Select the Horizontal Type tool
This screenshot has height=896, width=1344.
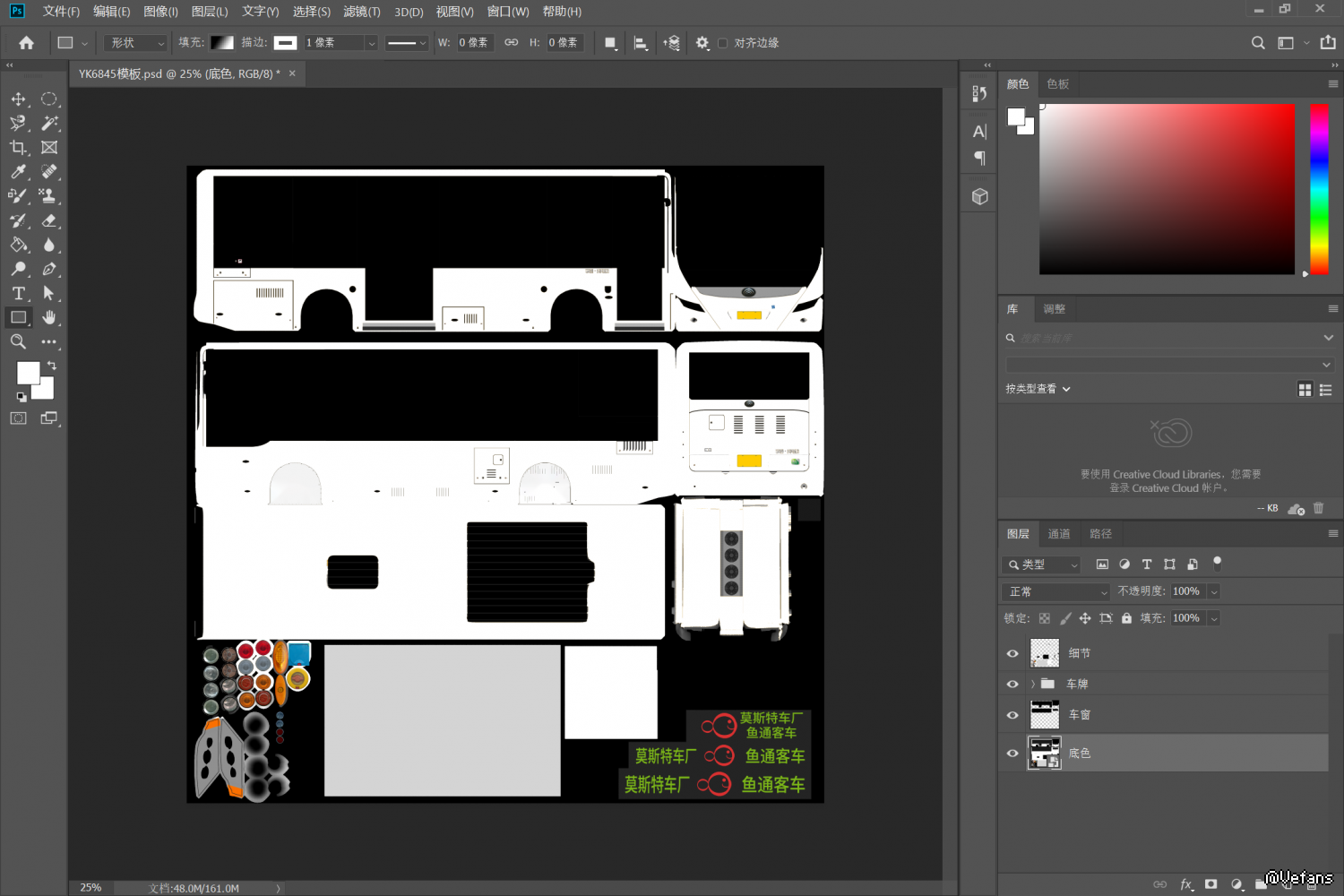point(18,294)
